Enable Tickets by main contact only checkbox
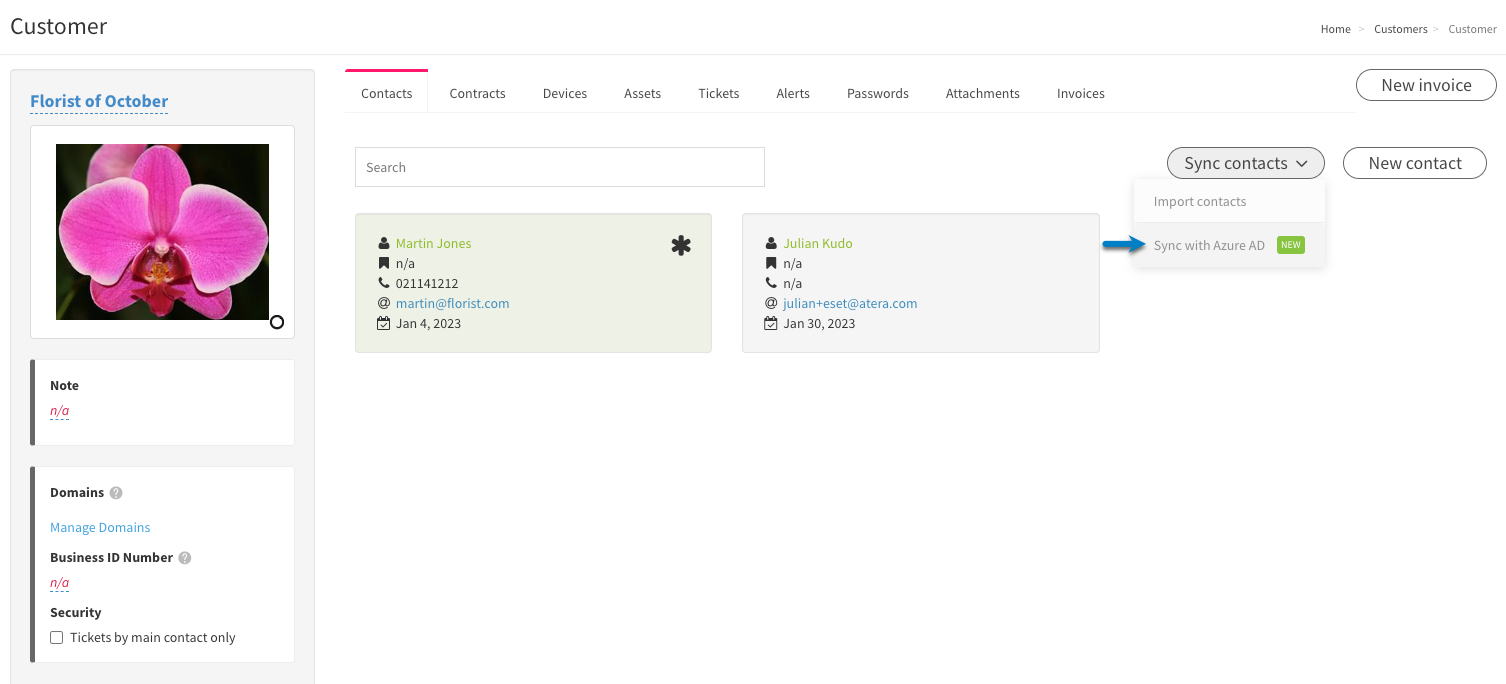The image size is (1506, 684). point(57,638)
